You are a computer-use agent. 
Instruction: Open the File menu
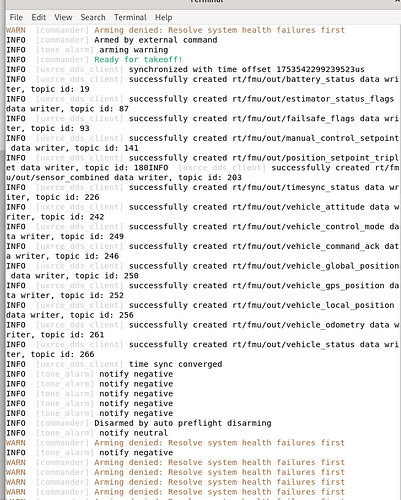[16, 17]
